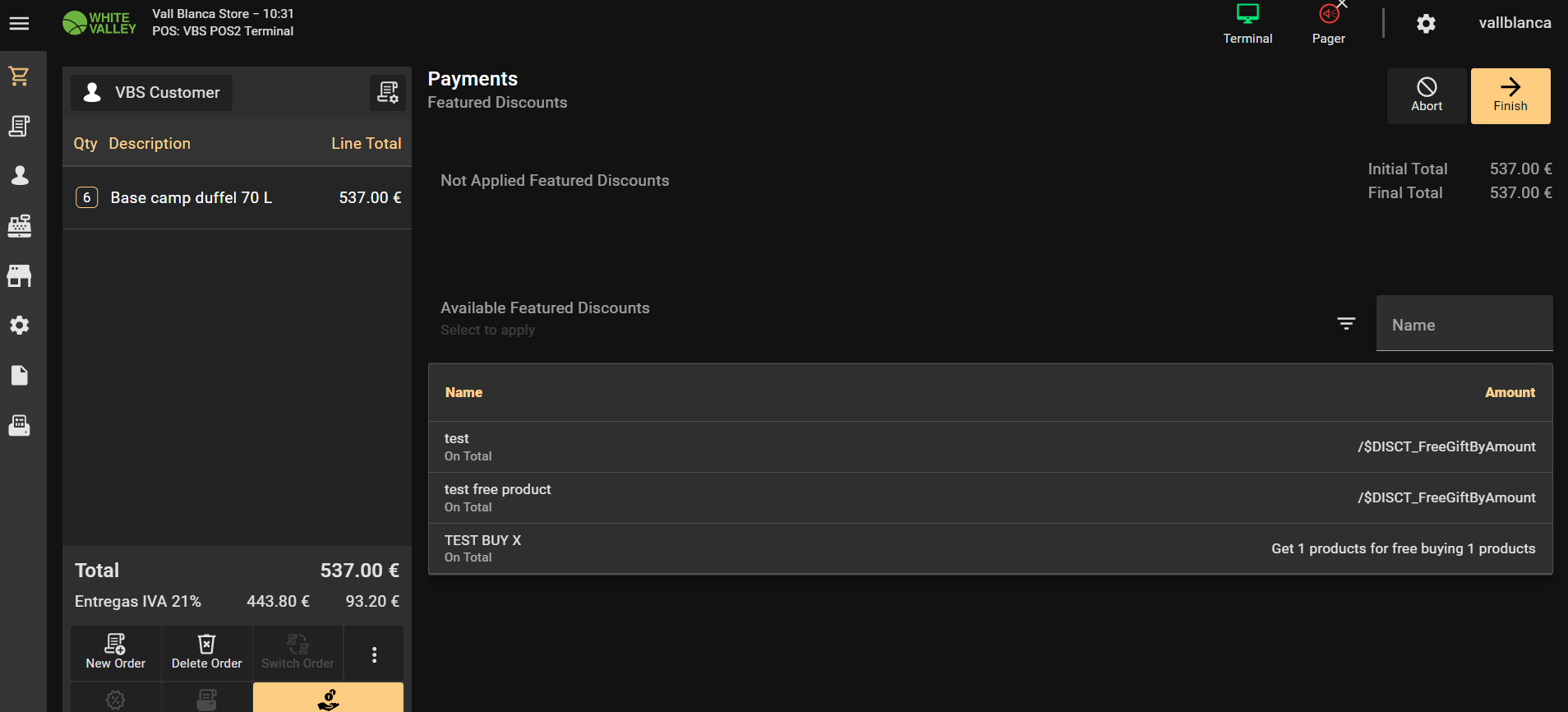
Task: Open the top-right settings gear
Action: click(x=1426, y=24)
